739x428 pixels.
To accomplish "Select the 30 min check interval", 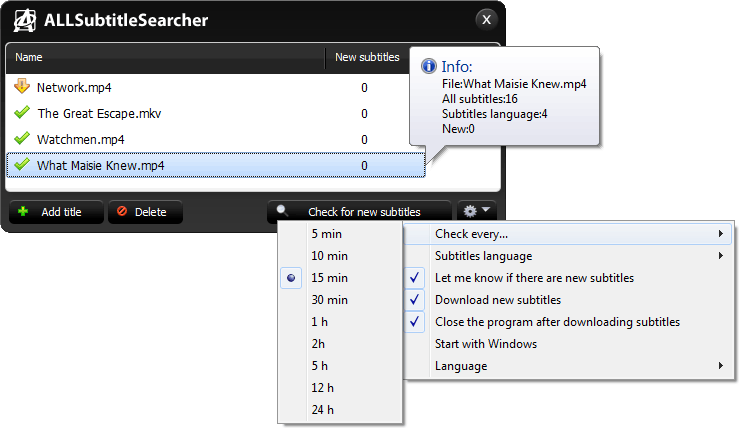I will click(340, 300).
